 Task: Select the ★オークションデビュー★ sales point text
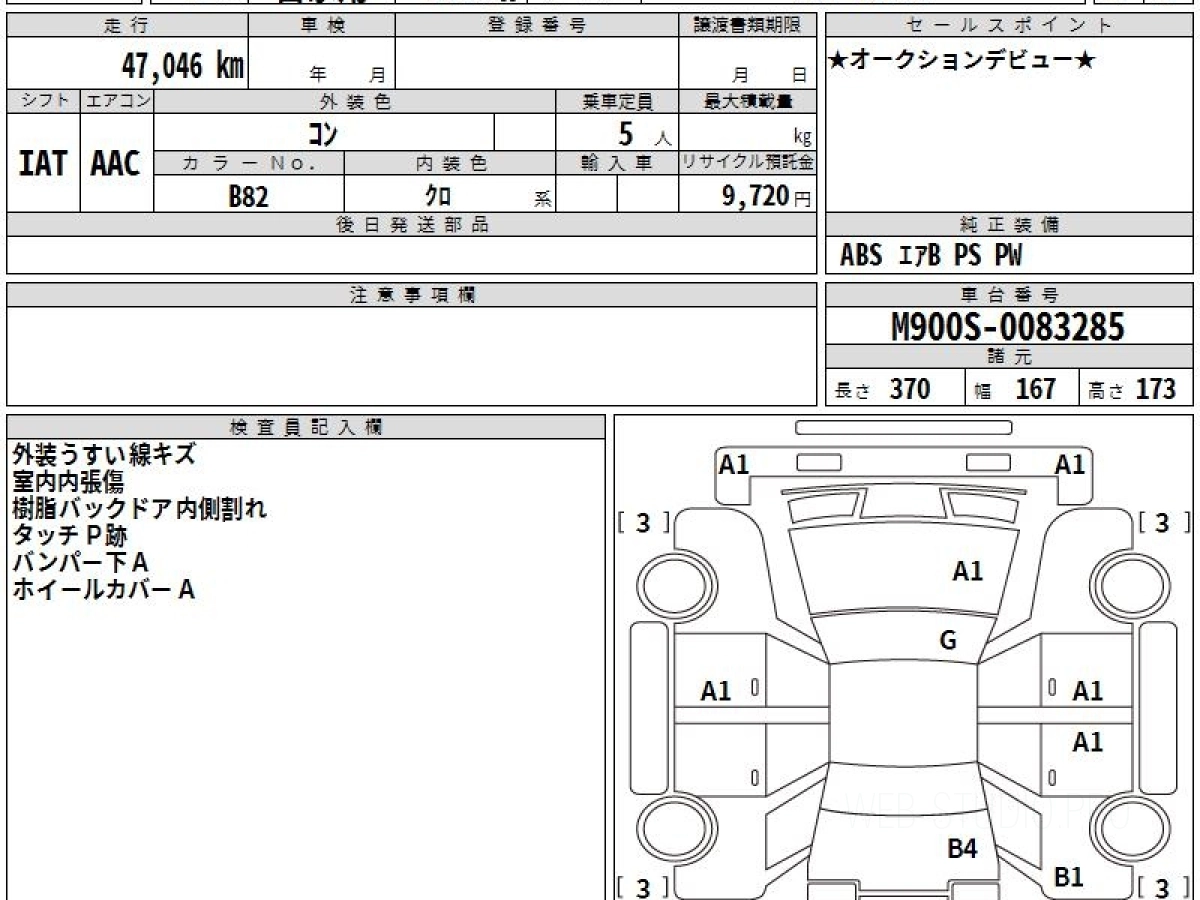[x=962, y=61]
